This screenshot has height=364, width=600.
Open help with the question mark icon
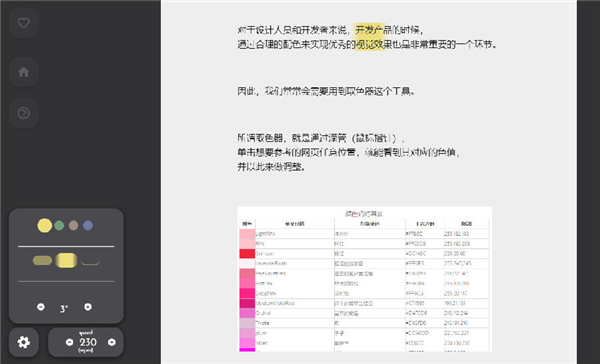click(x=24, y=113)
